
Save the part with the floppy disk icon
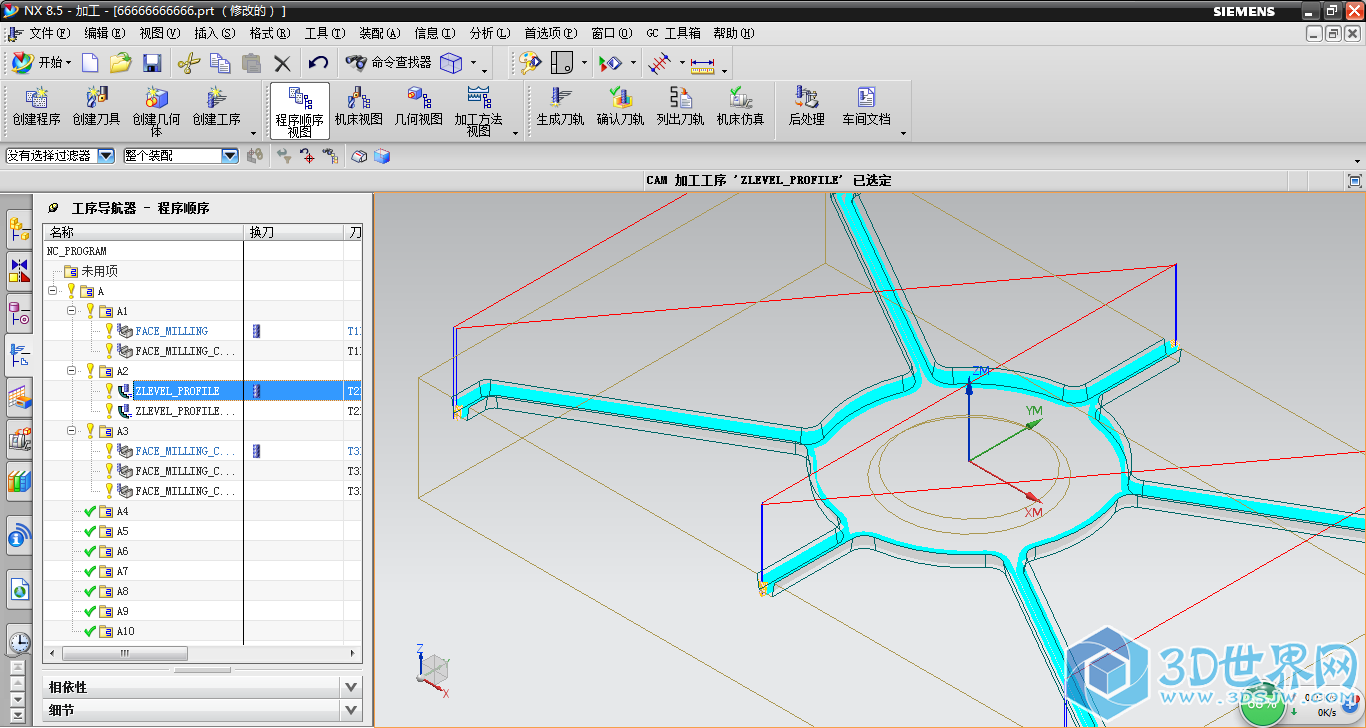[152, 63]
